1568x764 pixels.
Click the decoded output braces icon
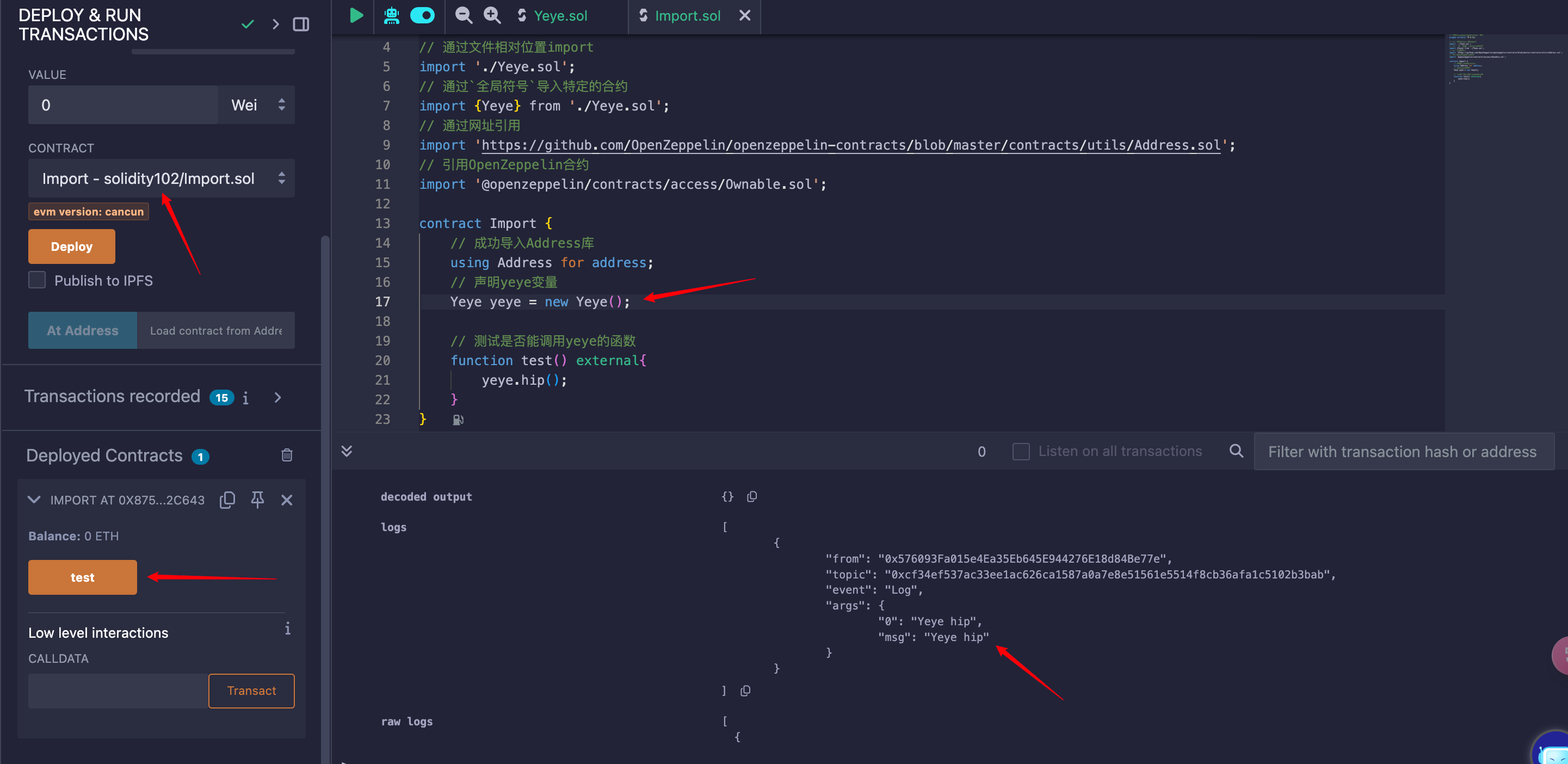(x=727, y=497)
